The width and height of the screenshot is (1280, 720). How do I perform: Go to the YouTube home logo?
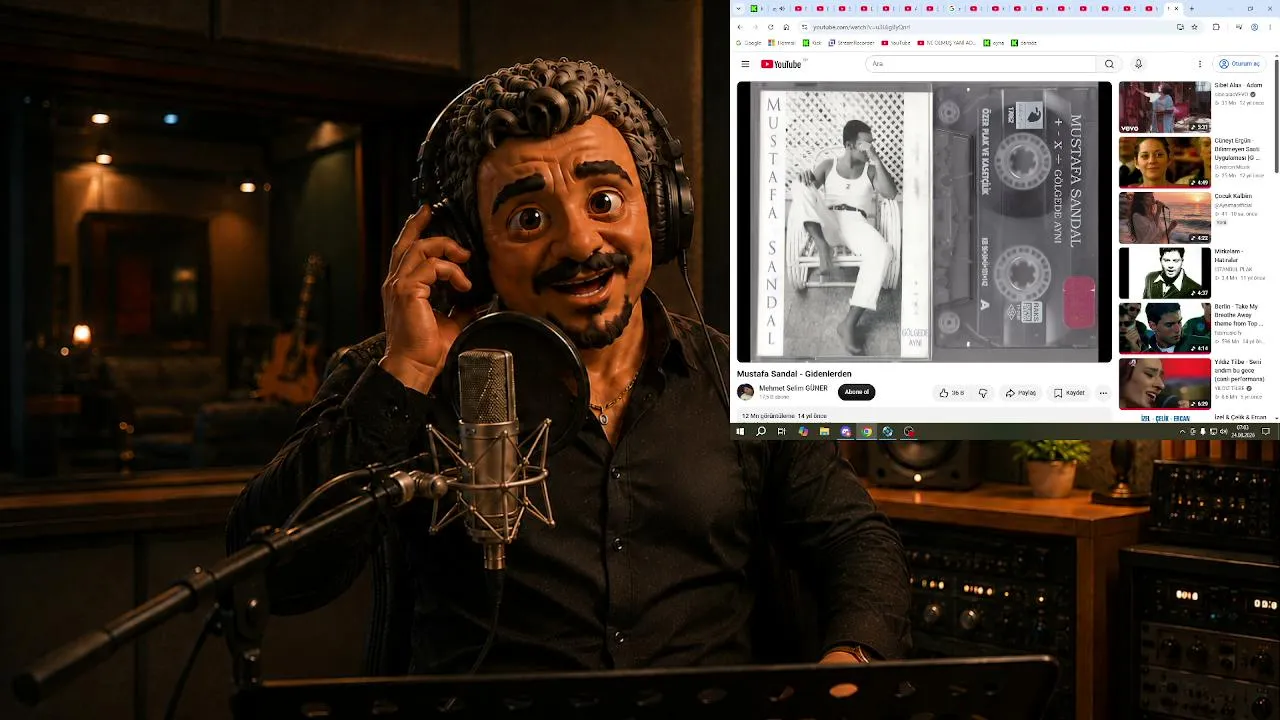click(781, 64)
